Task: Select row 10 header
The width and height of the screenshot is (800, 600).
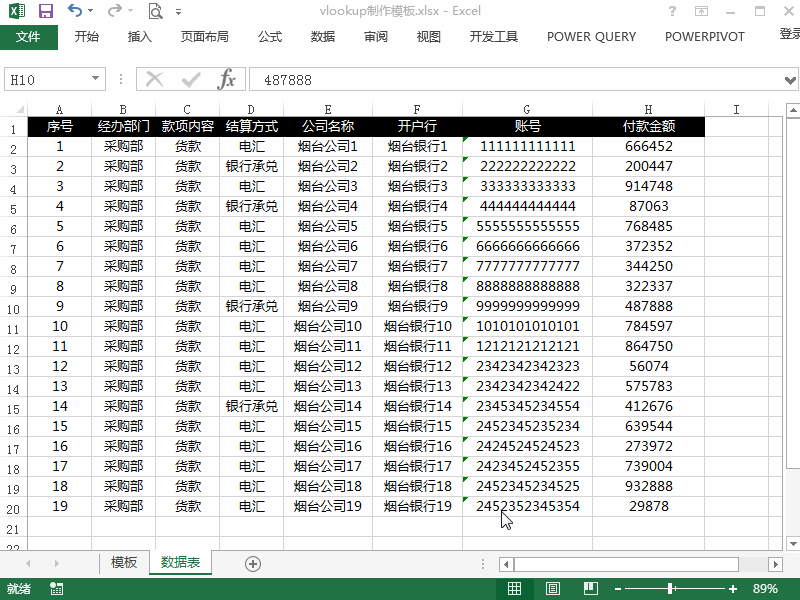Action: pos(13,309)
